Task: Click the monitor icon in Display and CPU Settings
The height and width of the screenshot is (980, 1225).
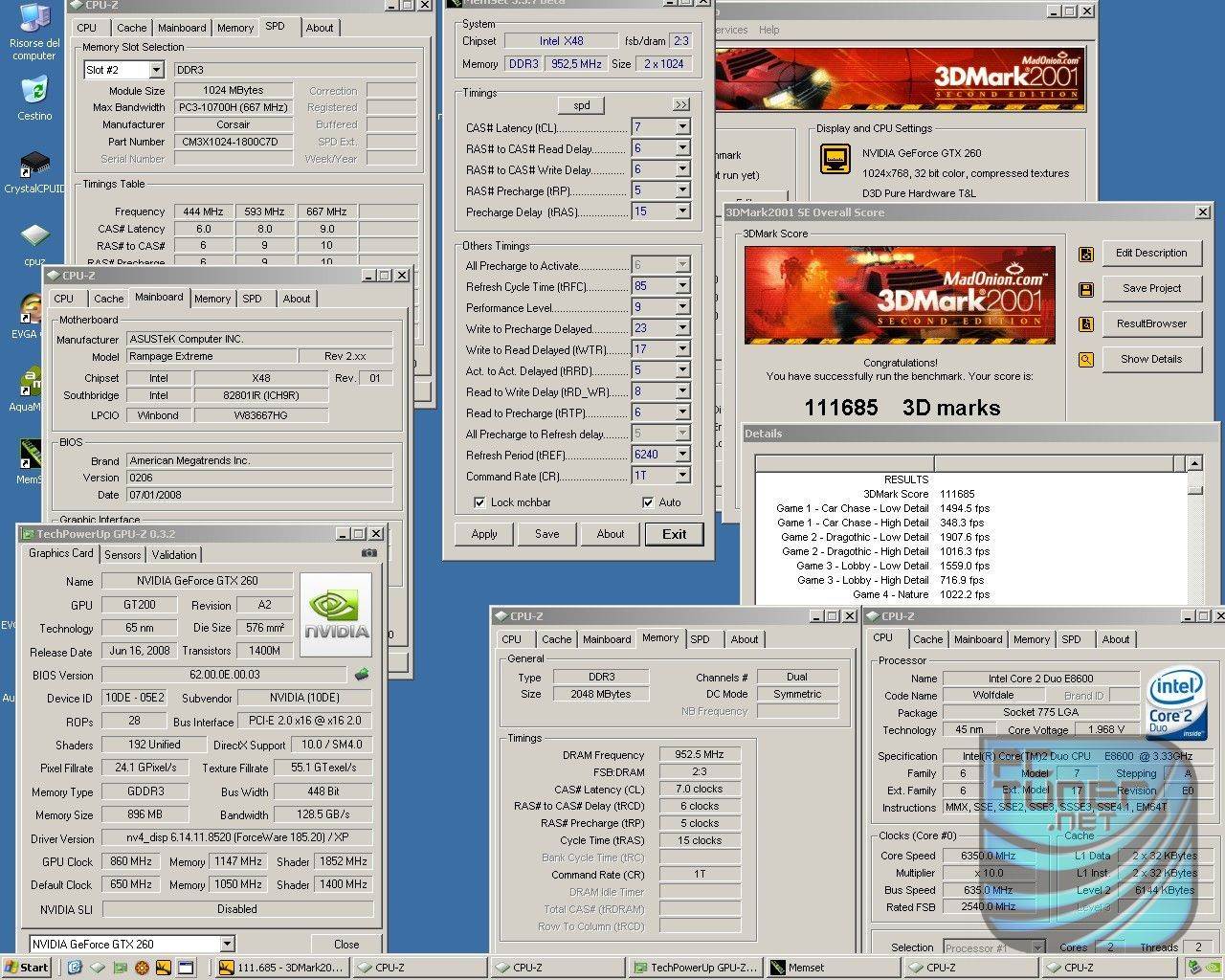Action: 835,159
